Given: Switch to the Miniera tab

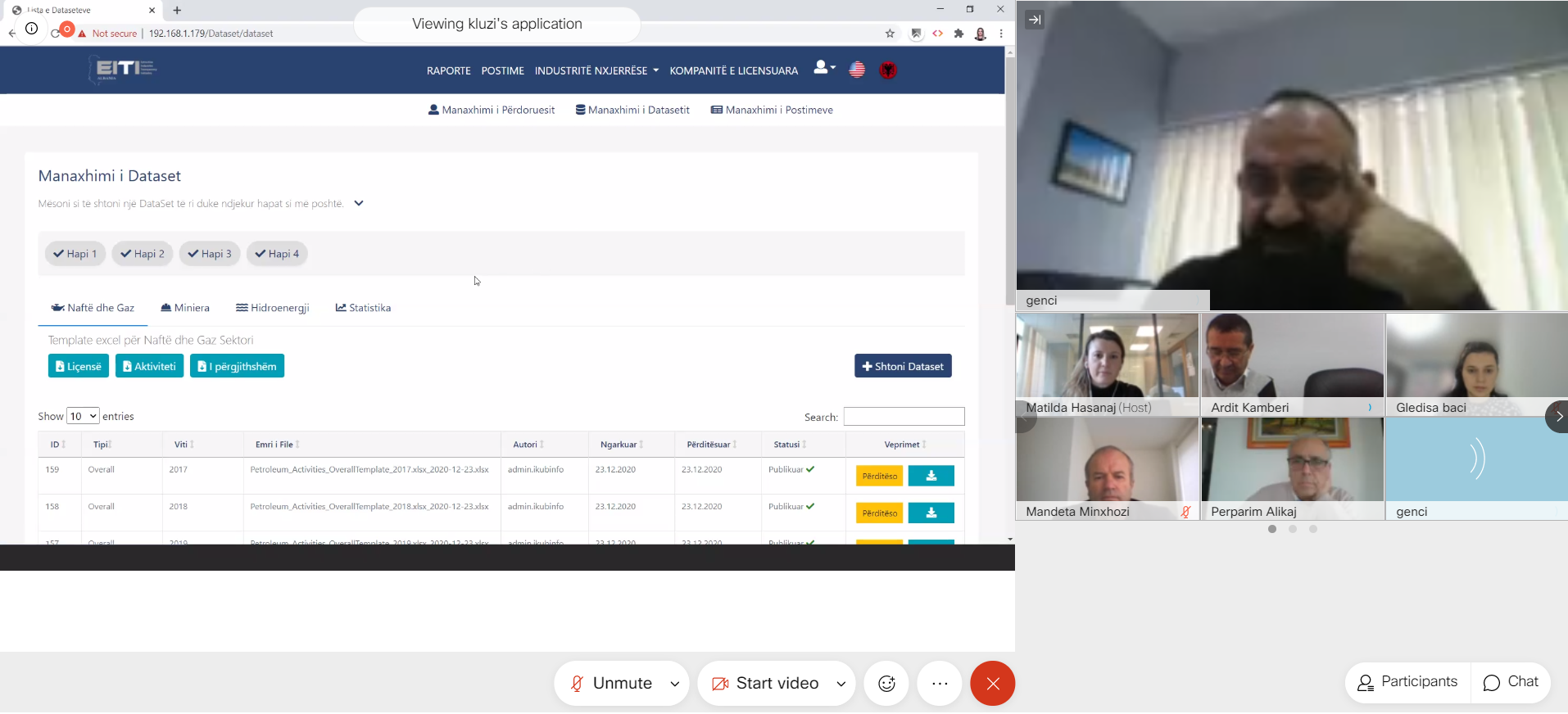Looking at the screenshot, I should click(185, 308).
